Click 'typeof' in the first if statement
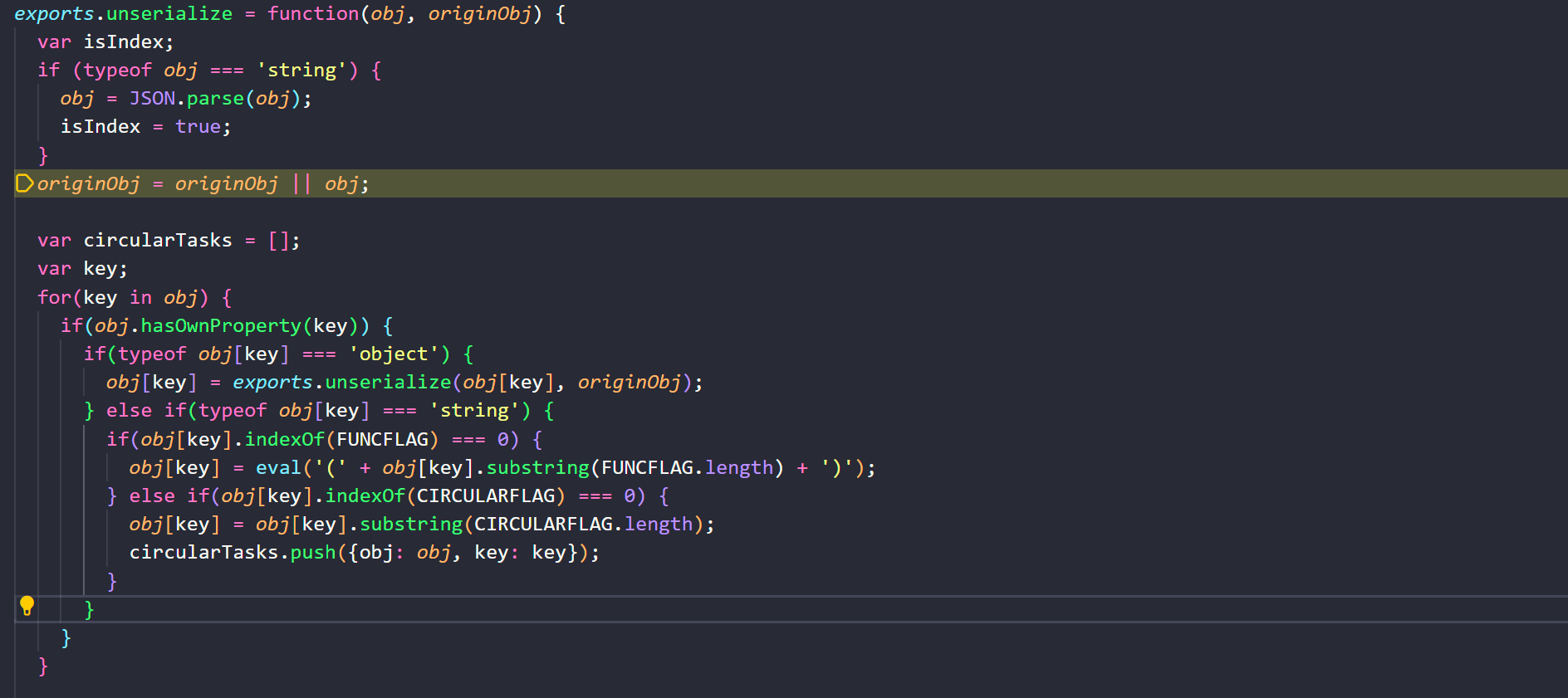The height and width of the screenshot is (698, 1568). (118, 71)
